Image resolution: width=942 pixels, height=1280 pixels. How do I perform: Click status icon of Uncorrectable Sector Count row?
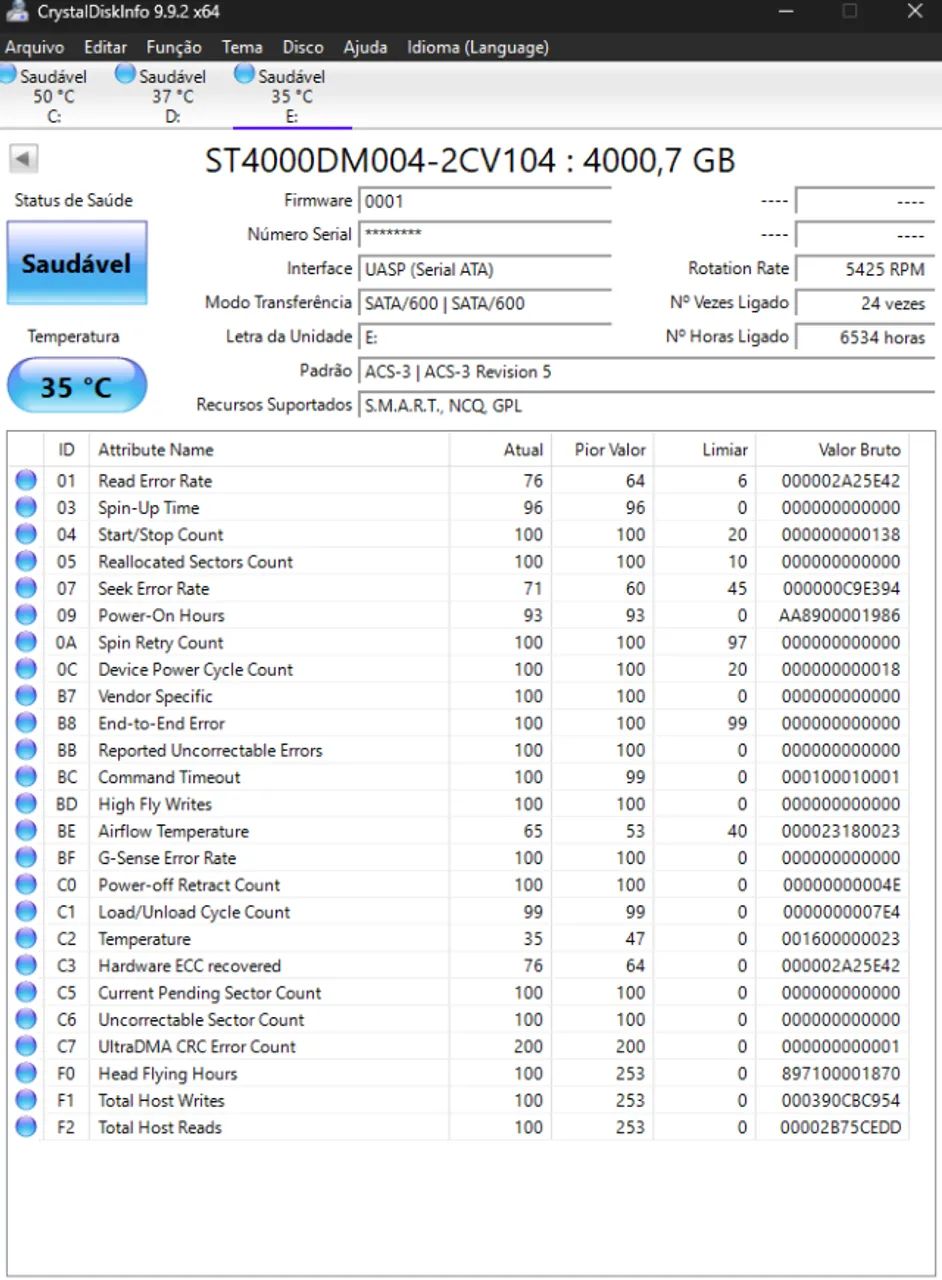click(26, 1021)
